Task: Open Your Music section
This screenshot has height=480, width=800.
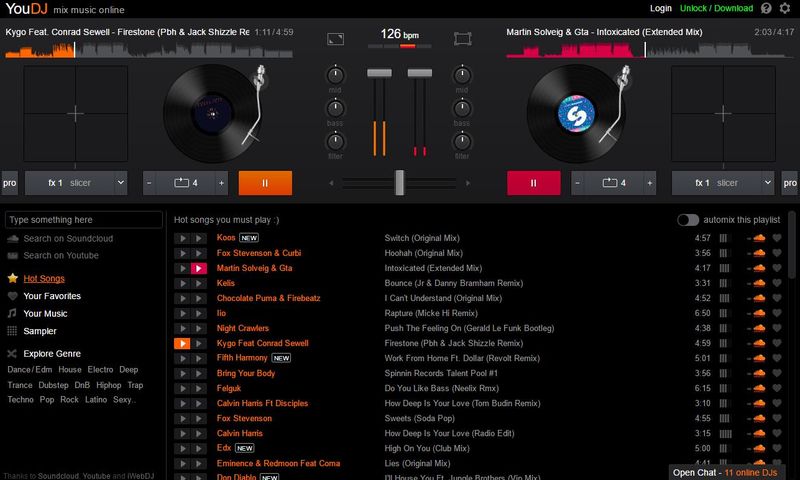Action: pyautogui.click(x=45, y=314)
